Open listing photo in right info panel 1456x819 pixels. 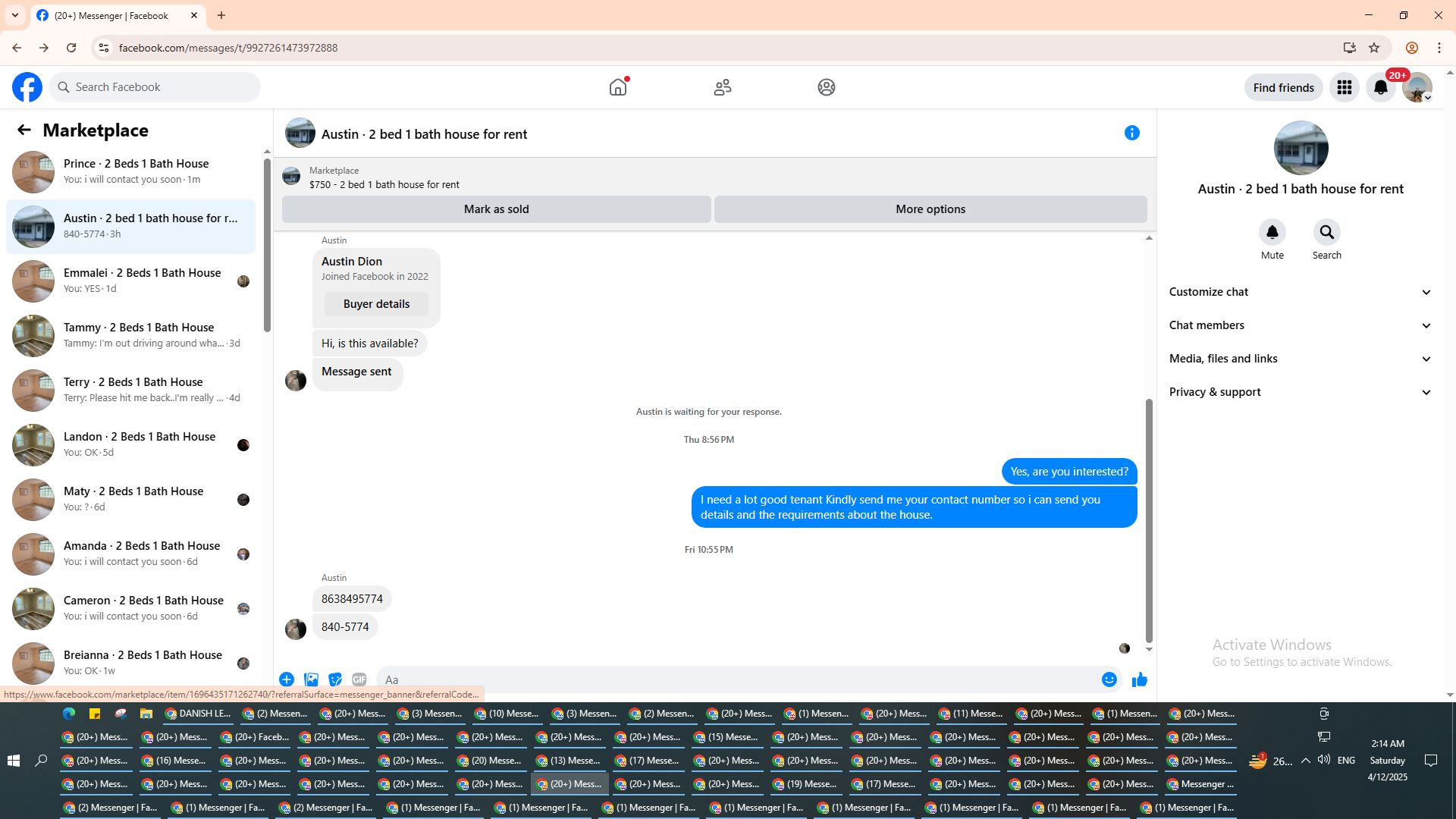1301,148
